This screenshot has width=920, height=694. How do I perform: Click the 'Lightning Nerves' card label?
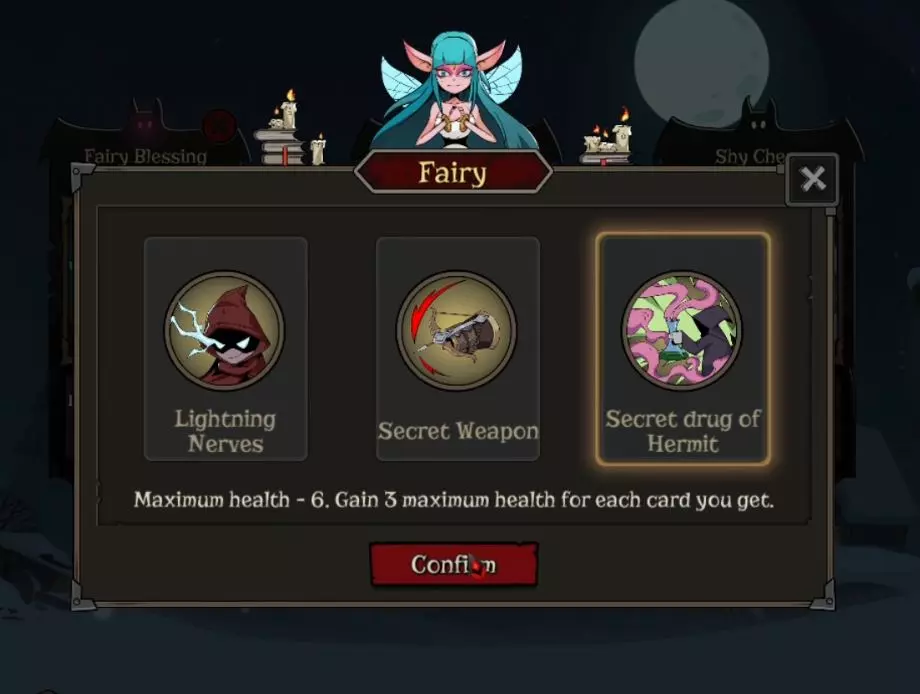(x=225, y=431)
